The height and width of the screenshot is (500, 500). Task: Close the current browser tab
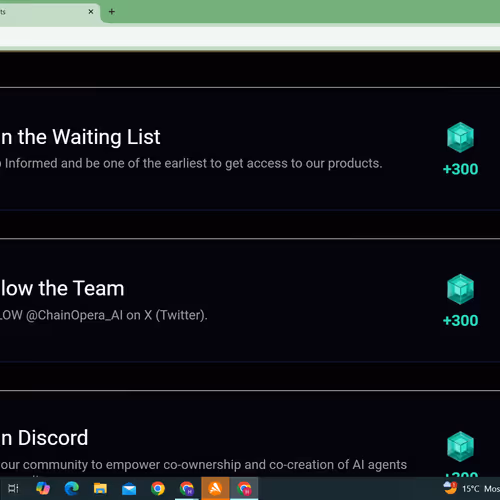[91, 12]
